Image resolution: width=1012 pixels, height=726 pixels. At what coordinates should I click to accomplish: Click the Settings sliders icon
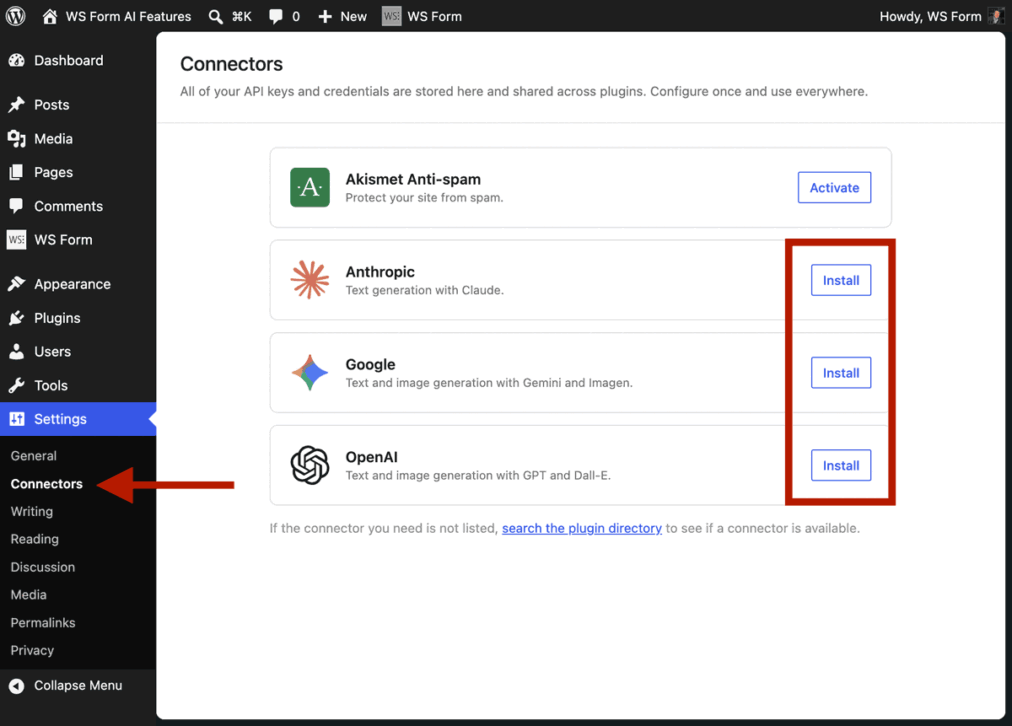(17, 419)
